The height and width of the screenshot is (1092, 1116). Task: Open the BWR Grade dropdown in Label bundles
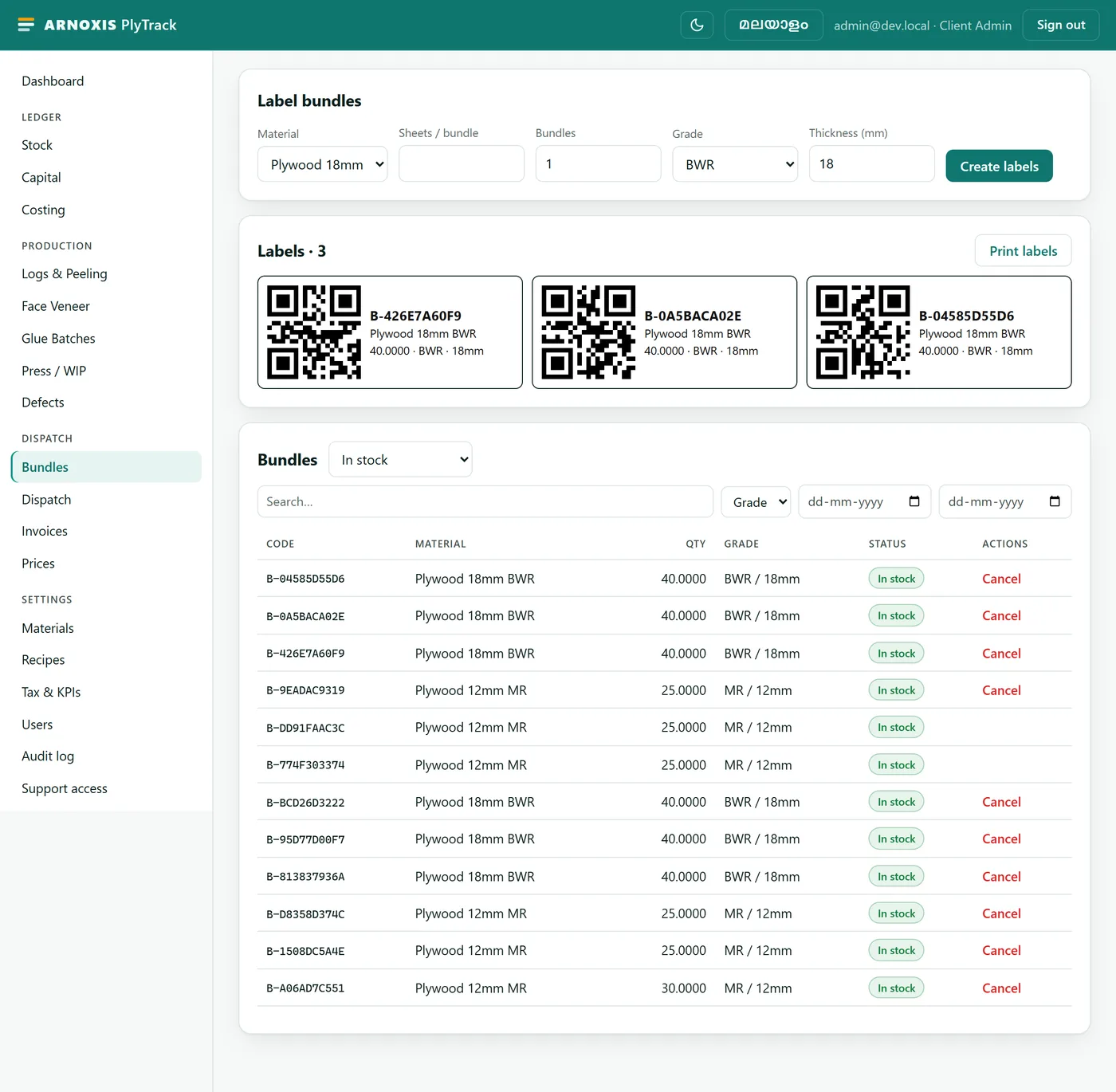tap(735, 164)
